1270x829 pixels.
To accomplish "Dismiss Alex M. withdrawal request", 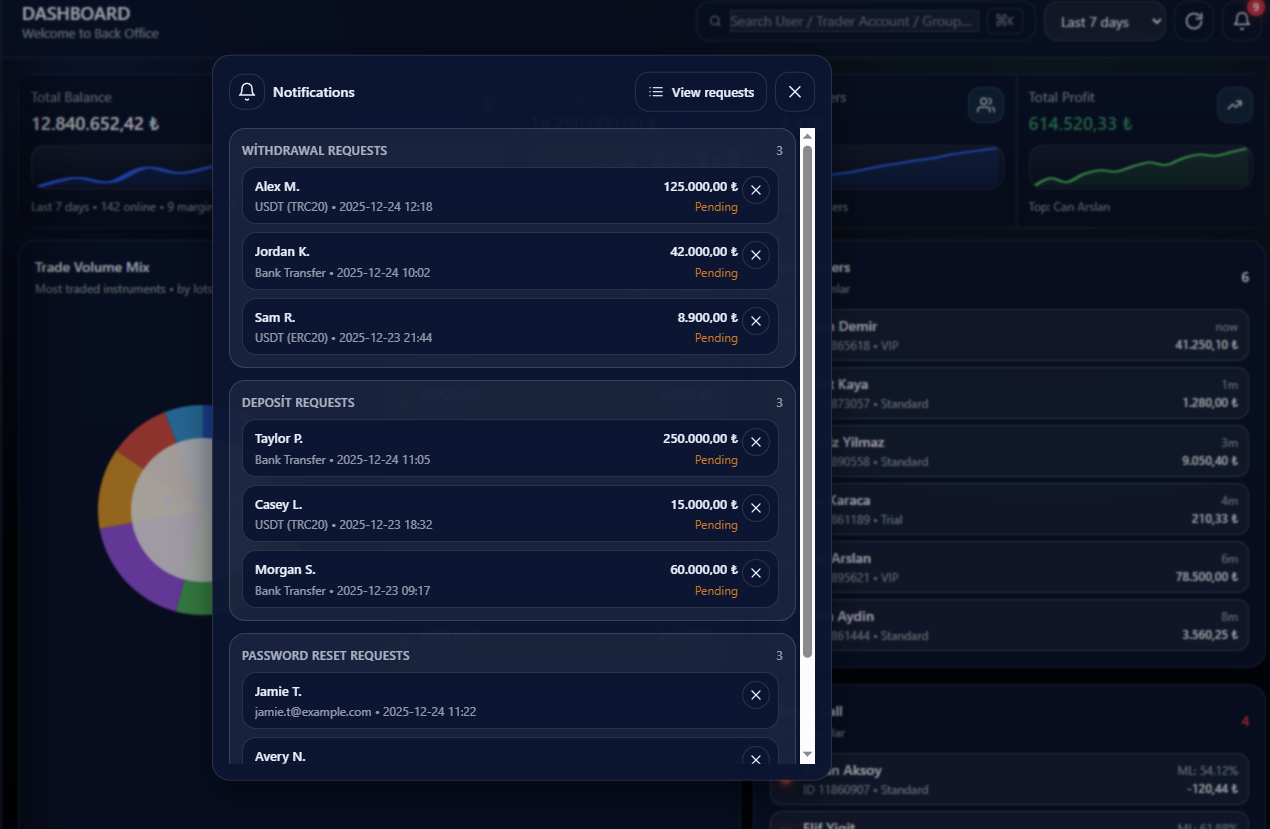I will point(755,190).
